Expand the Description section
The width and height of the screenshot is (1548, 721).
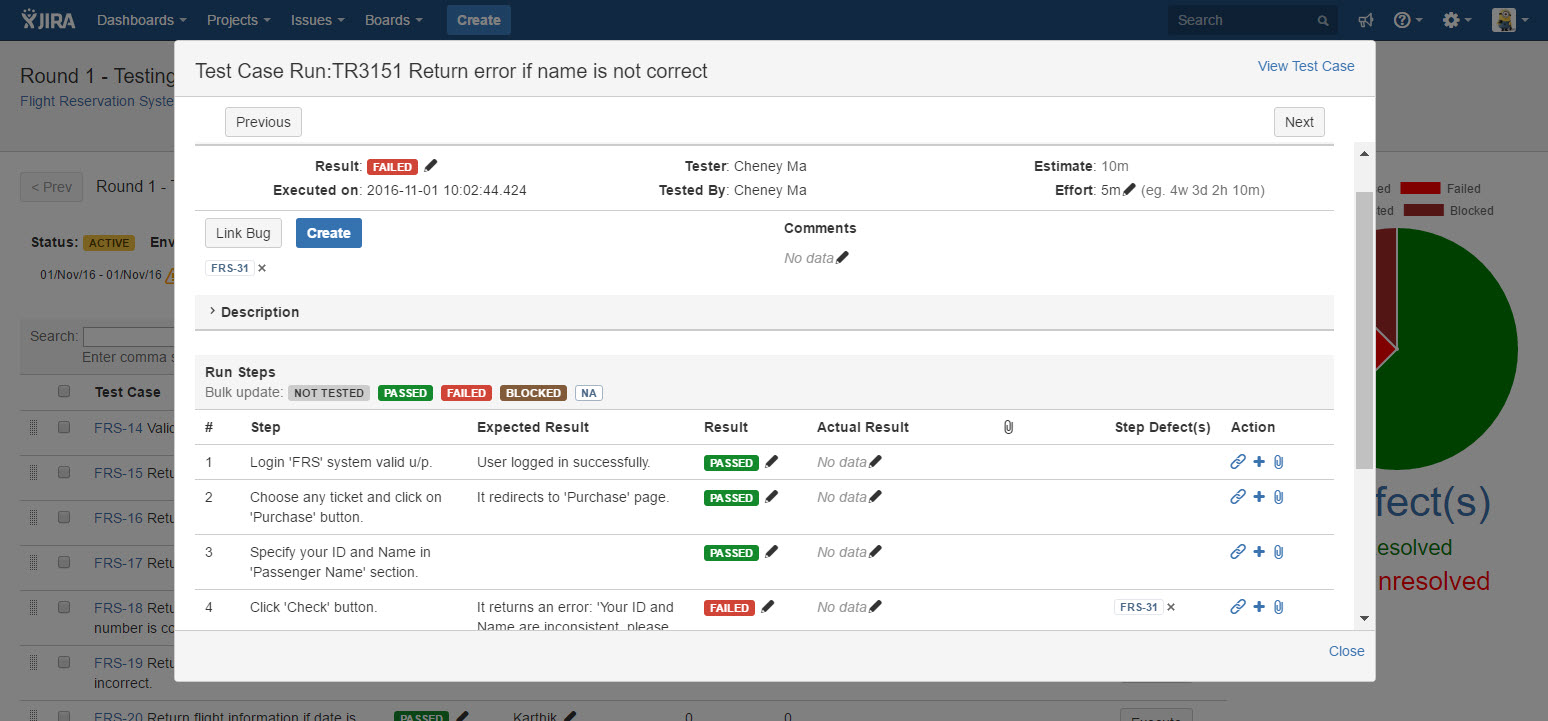tap(254, 312)
